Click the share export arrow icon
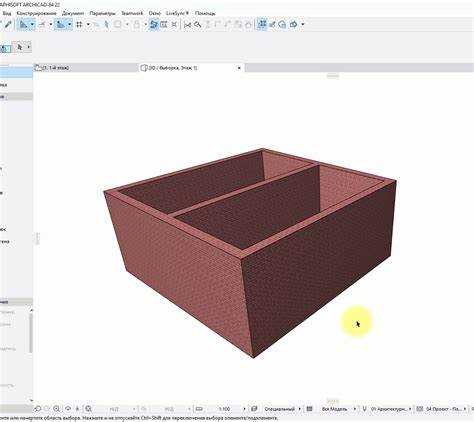The width and height of the screenshot is (474, 422). click(x=293, y=24)
